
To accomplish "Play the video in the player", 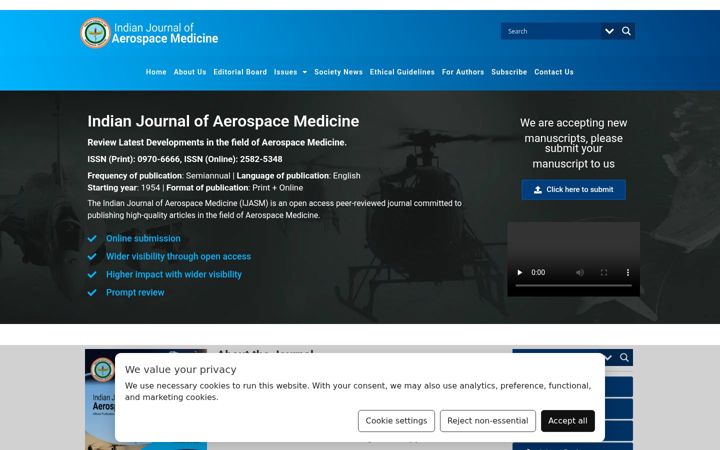I will click(x=520, y=272).
